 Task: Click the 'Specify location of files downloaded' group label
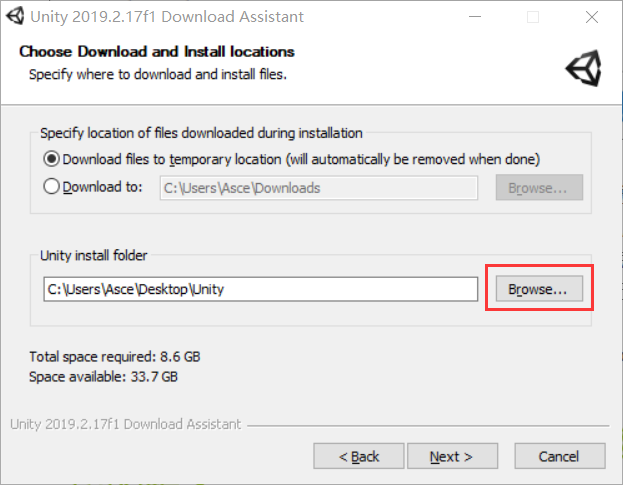coord(201,133)
